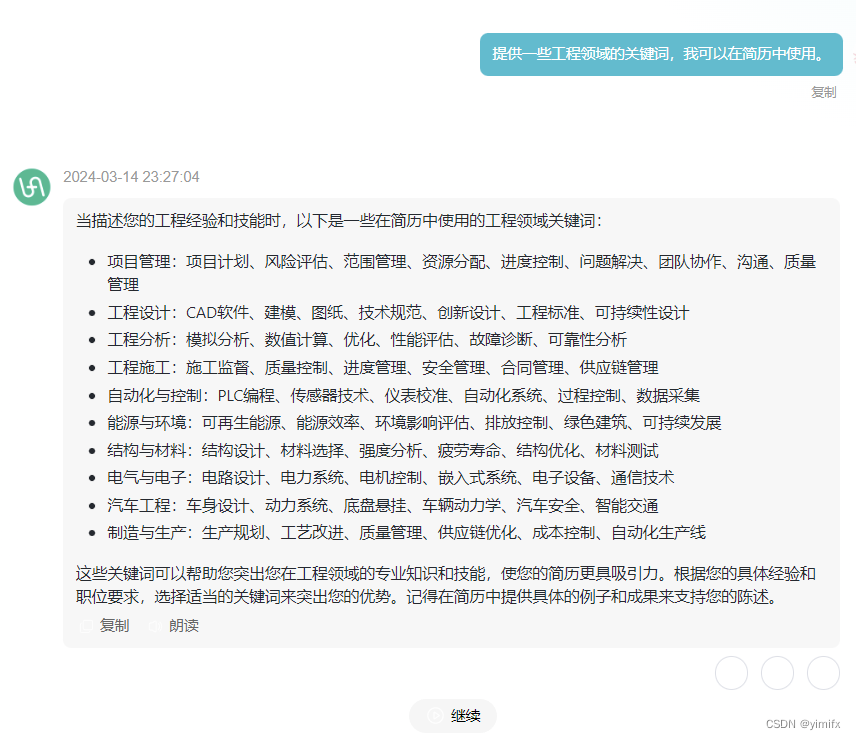Click the 电气与电子 bullet line
This screenshot has height=740, width=856.
tap(390, 478)
